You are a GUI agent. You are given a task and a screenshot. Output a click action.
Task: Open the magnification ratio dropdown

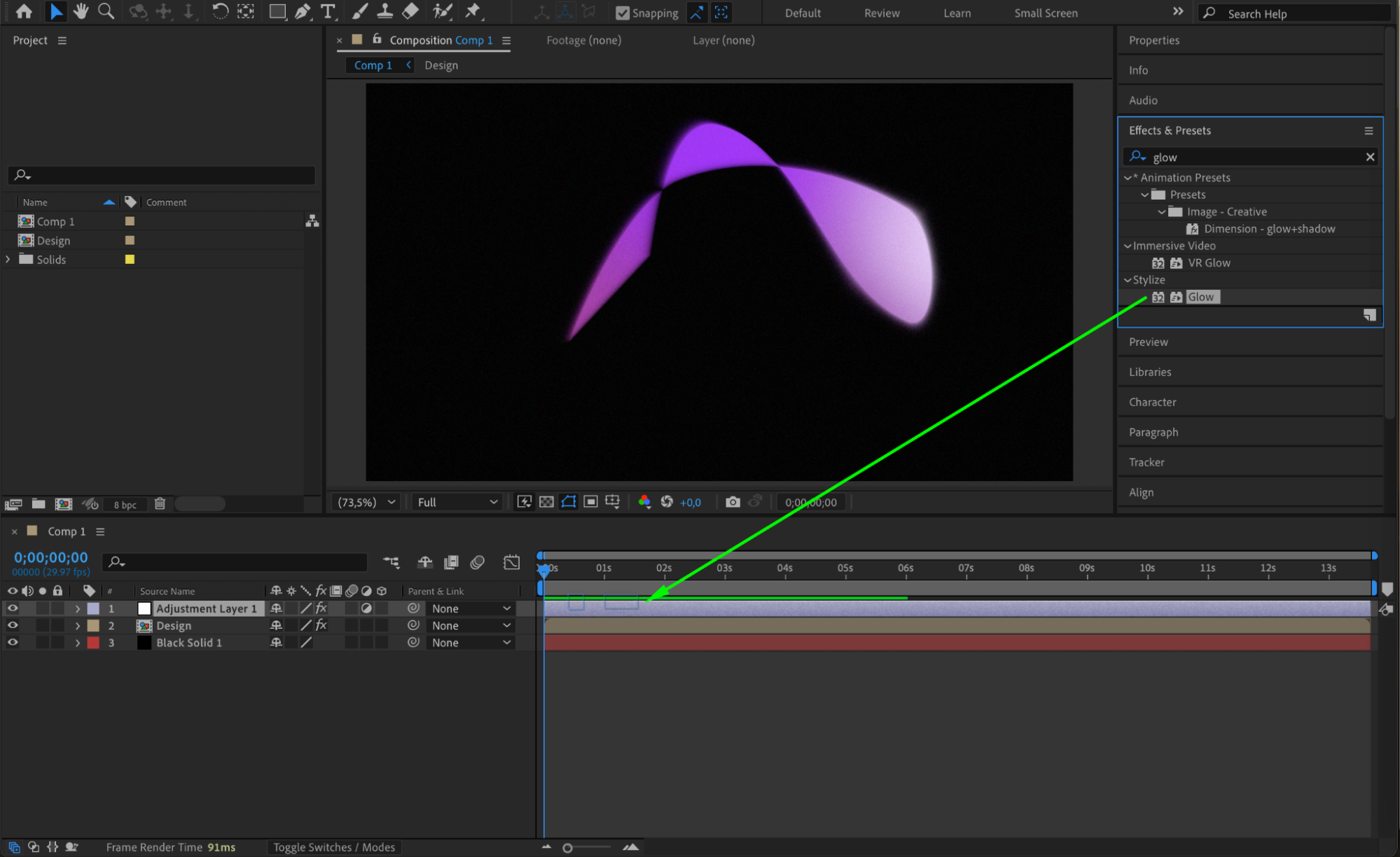click(x=367, y=502)
